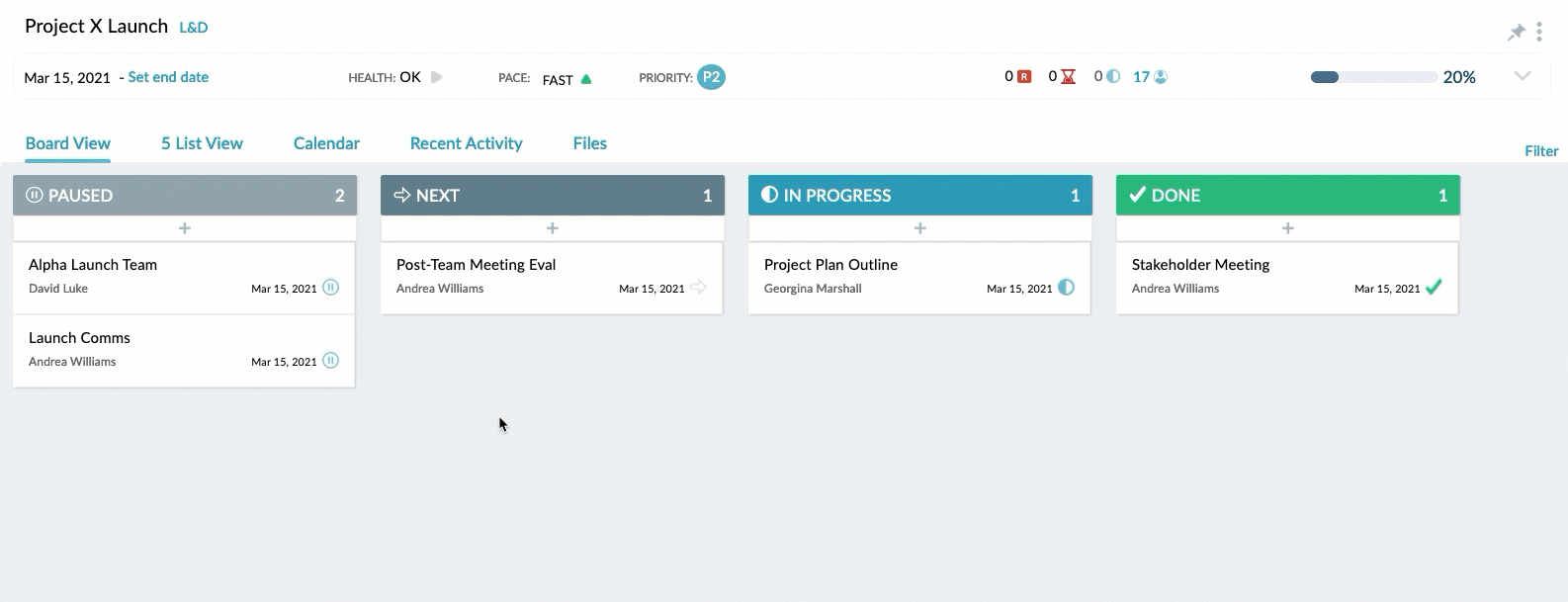
Task: Click the PAUSED column header
Action: coord(185,196)
